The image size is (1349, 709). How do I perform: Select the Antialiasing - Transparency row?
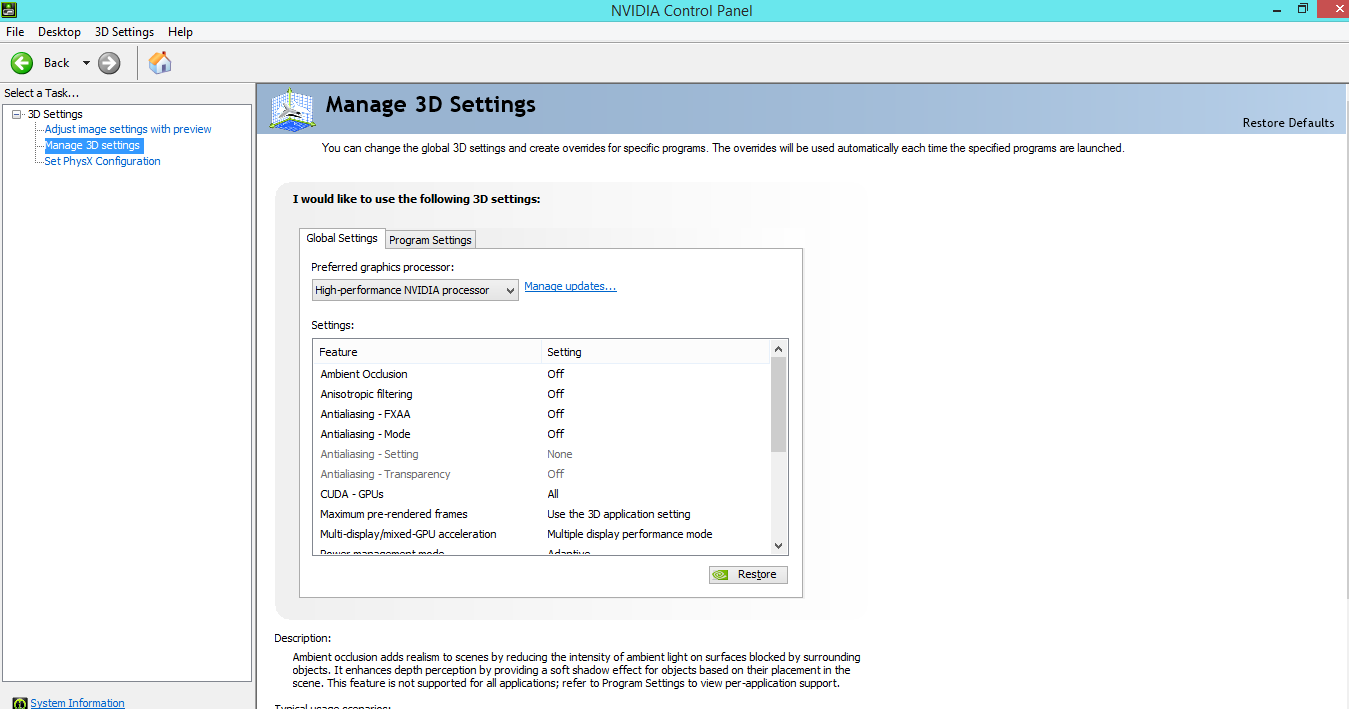pyautogui.click(x=541, y=474)
